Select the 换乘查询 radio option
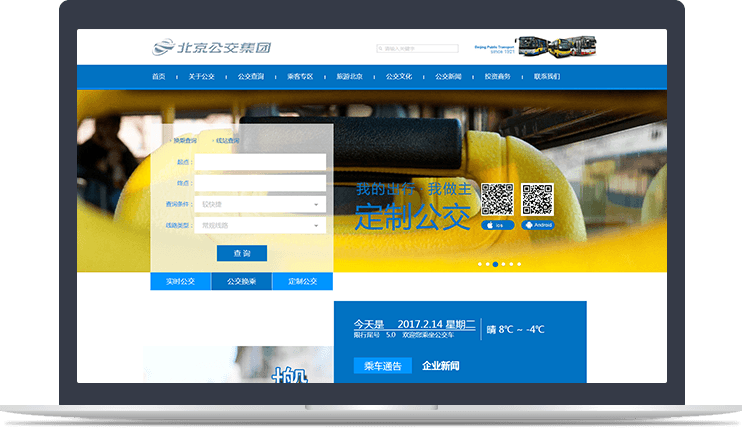The width and height of the screenshot is (742, 429). 172,140
